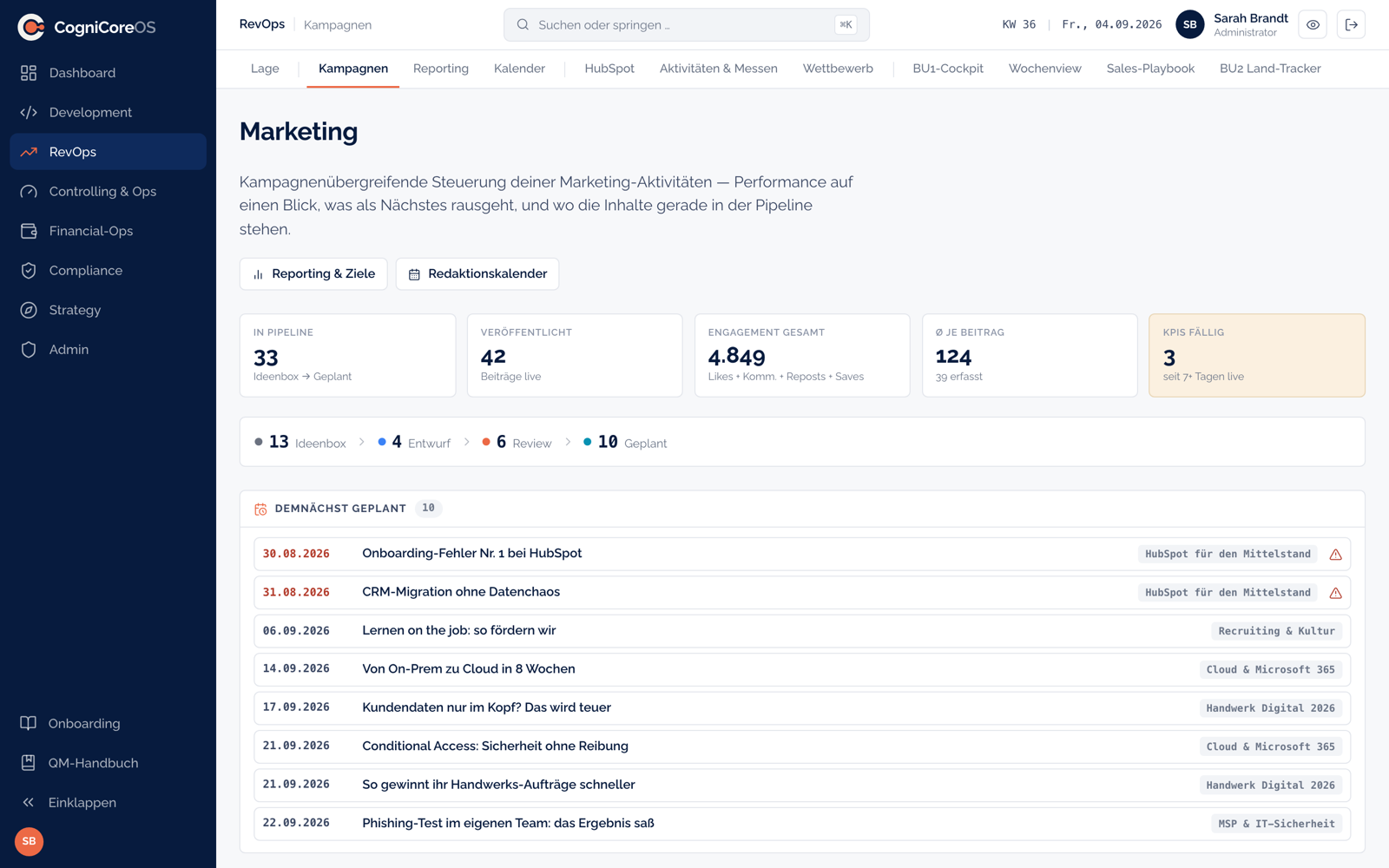Click 'MSP & IT-Sicherheit' campaign tag
1389x868 pixels.
coord(1276,824)
